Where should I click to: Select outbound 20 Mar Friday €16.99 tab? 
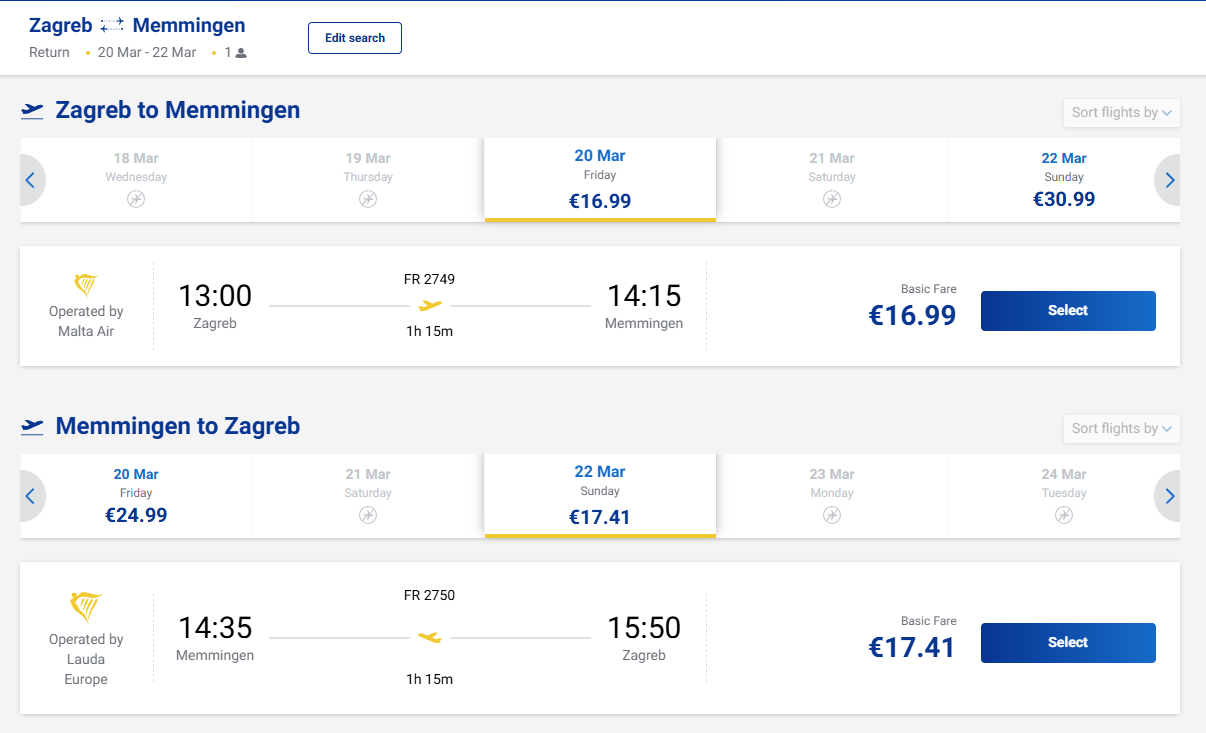tap(600, 180)
